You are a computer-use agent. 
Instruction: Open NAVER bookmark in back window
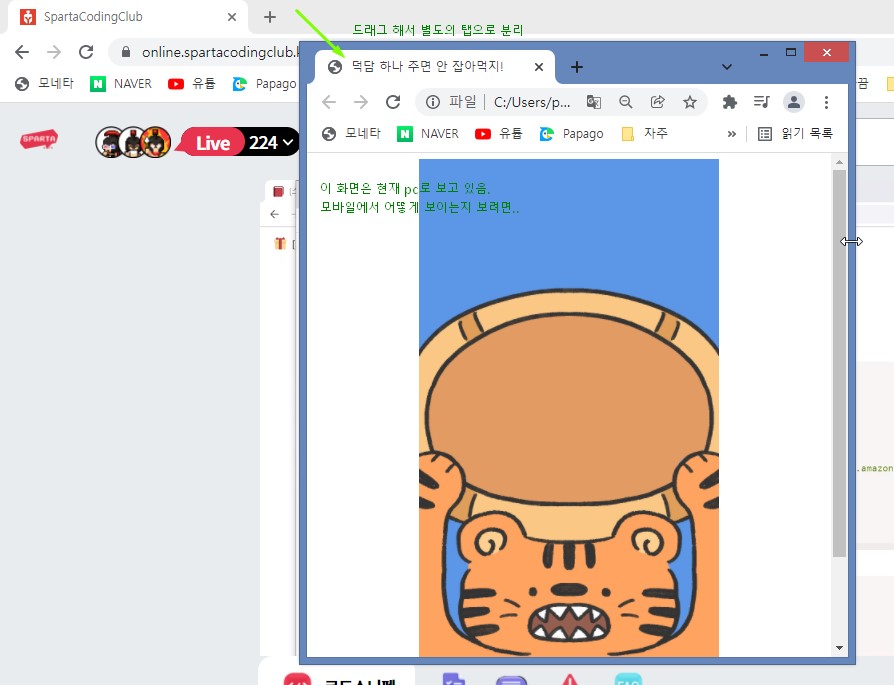coord(121,84)
